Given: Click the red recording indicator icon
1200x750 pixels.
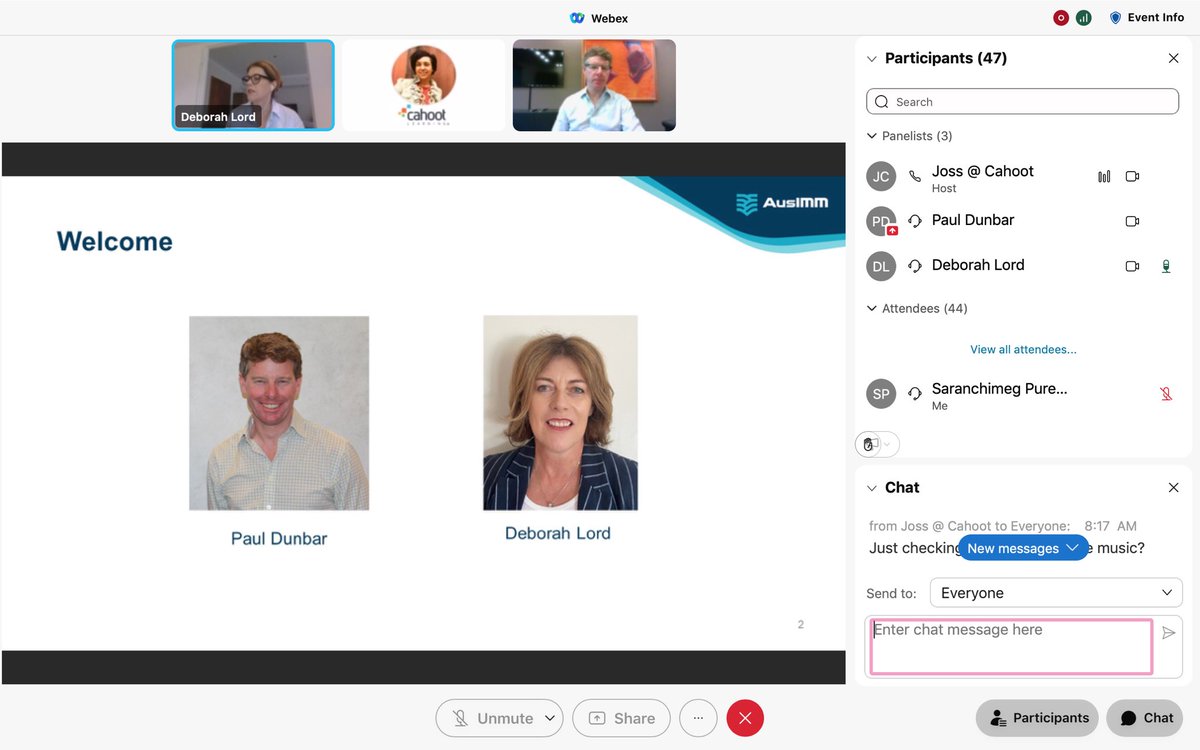Looking at the screenshot, I should [1061, 18].
